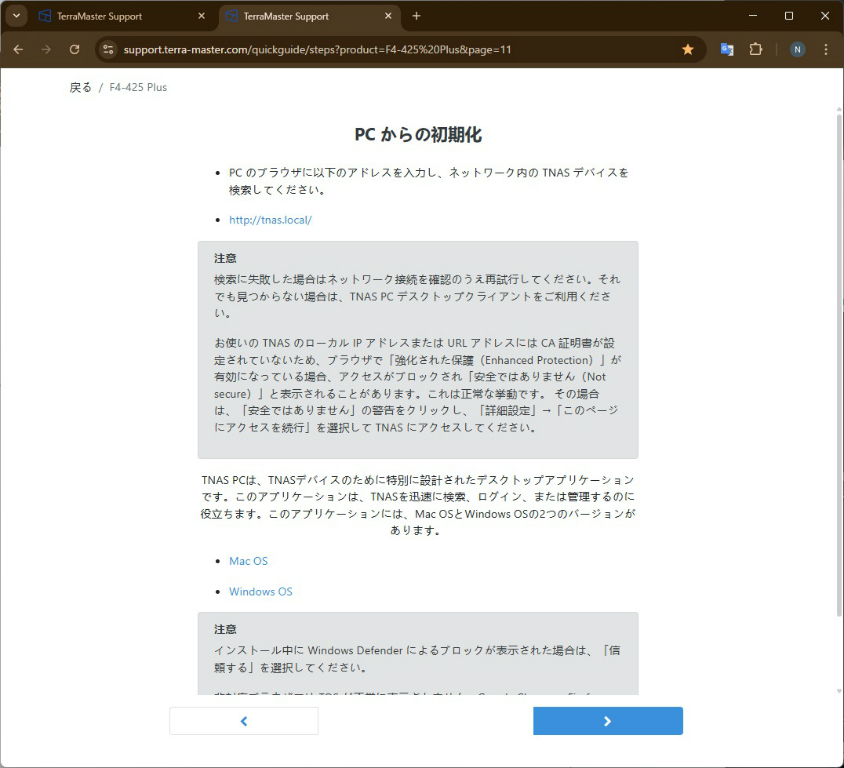Open the http://tnas.local/ link
This screenshot has width=844, height=768.
click(270, 220)
